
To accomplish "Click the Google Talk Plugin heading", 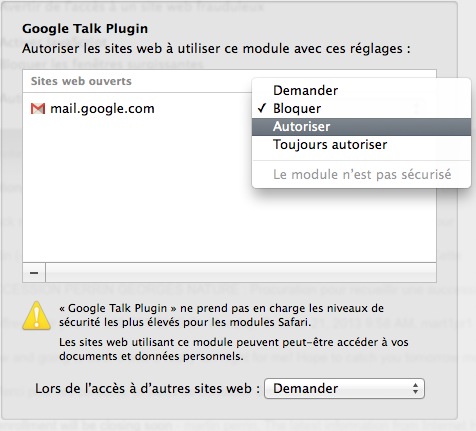I will coord(85,29).
